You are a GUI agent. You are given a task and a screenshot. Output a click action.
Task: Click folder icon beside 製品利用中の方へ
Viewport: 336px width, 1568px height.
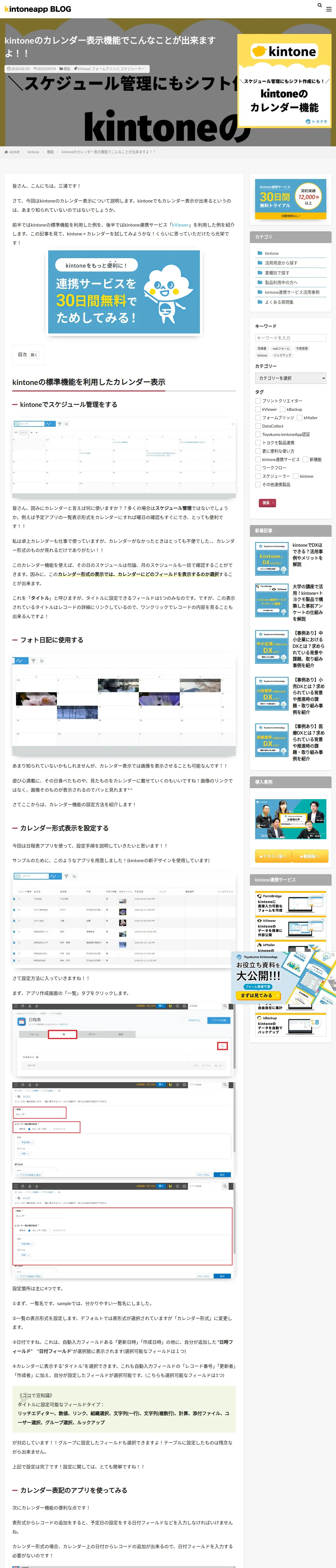[x=260, y=283]
